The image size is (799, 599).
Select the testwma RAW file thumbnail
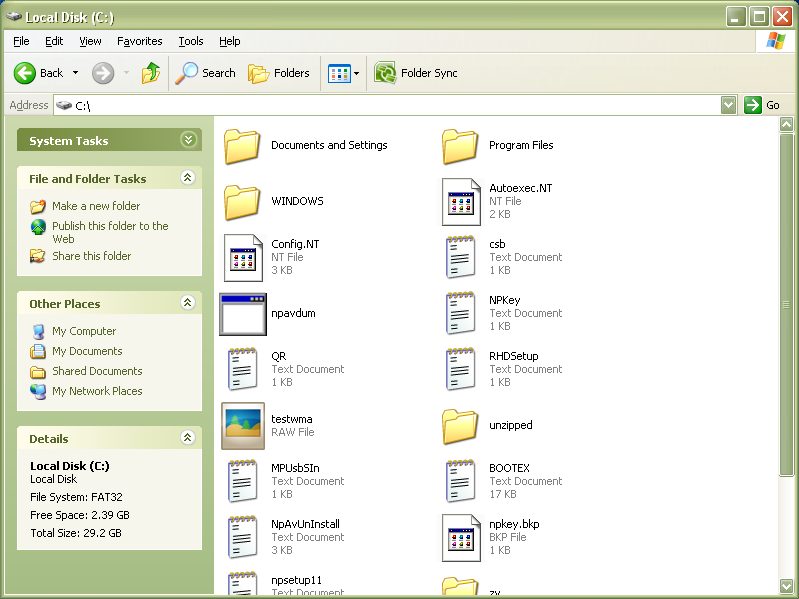pos(242,426)
